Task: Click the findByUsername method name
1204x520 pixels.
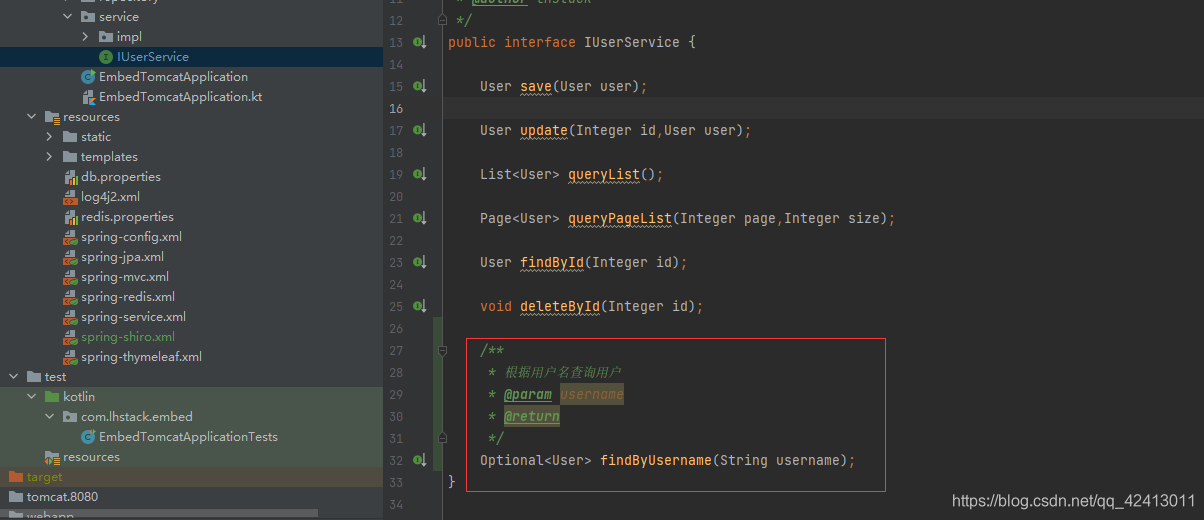Action: pos(656,460)
